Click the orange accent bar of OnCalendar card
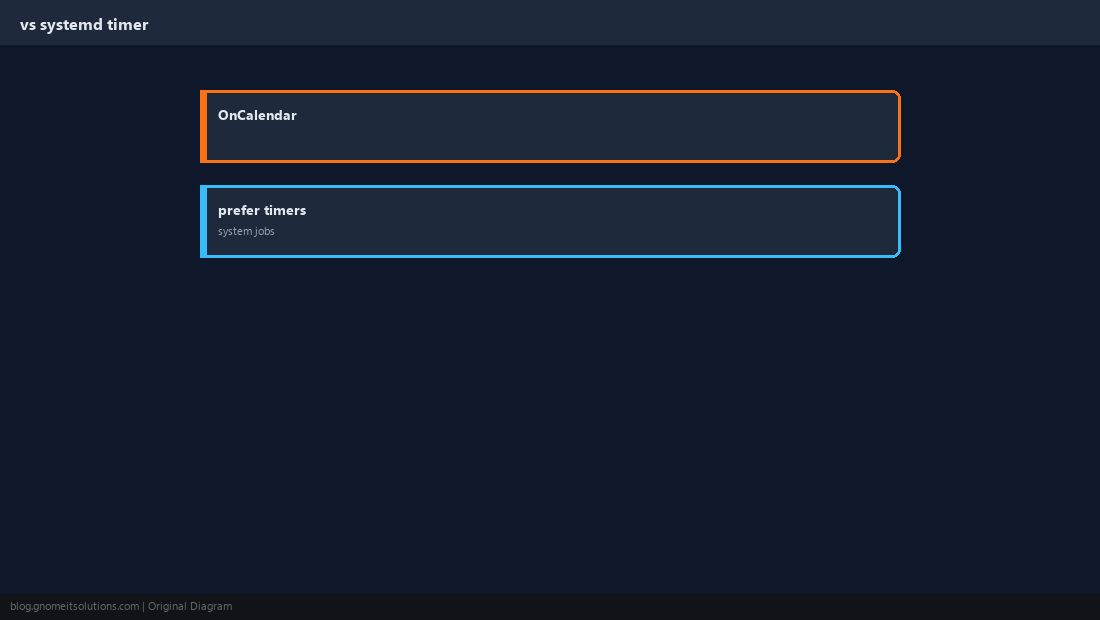1100x620 pixels. point(203,126)
